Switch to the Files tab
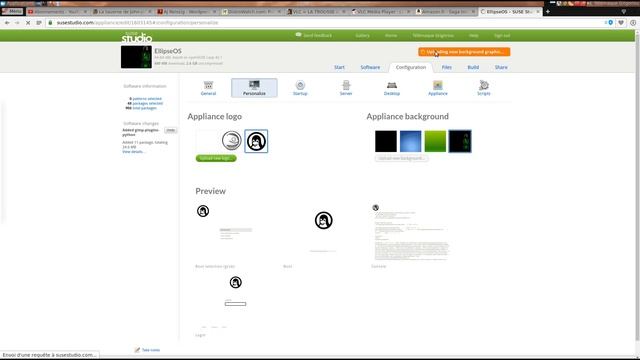The image size is (640, 360). point(447,67)
